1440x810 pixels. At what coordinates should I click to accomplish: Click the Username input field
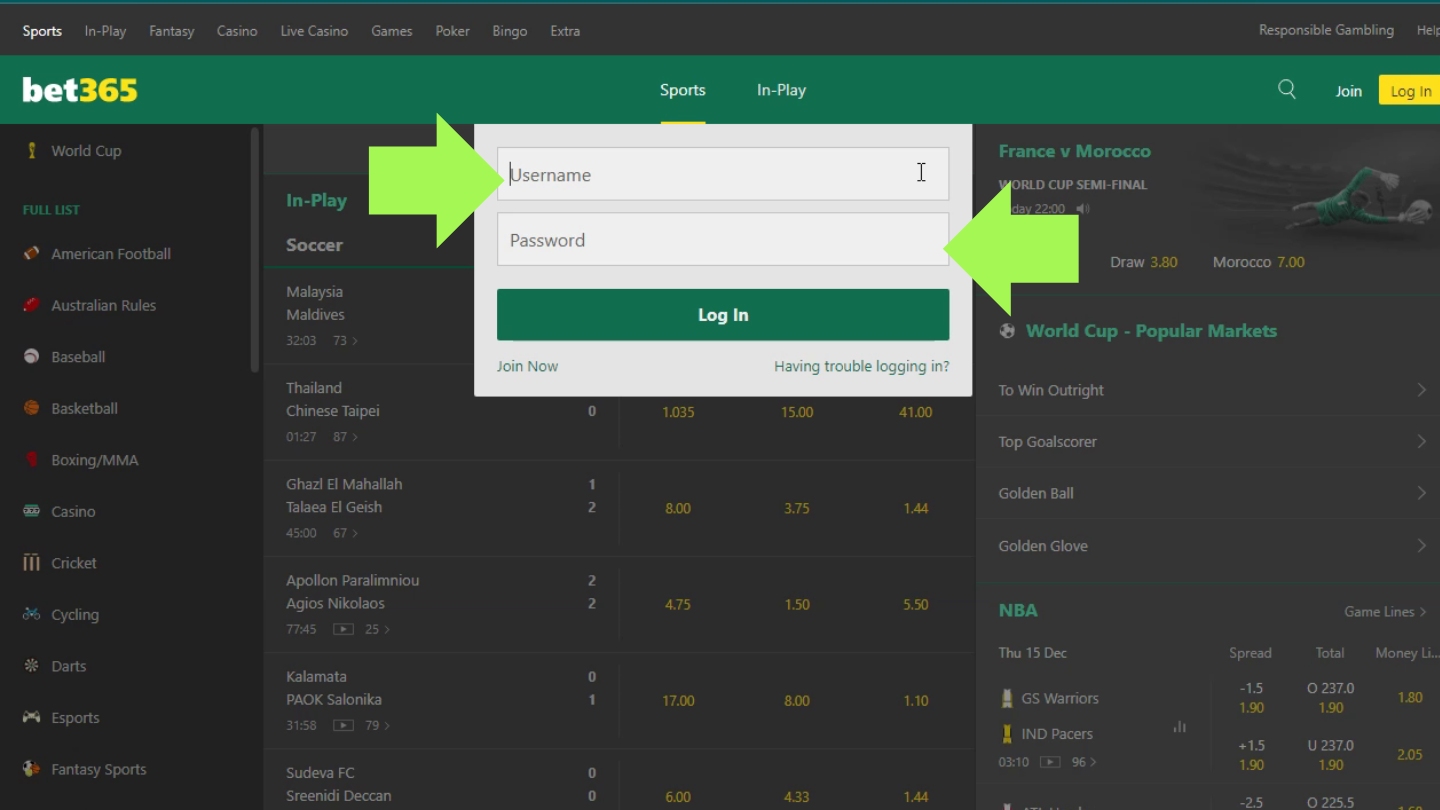tap(722, 175)
